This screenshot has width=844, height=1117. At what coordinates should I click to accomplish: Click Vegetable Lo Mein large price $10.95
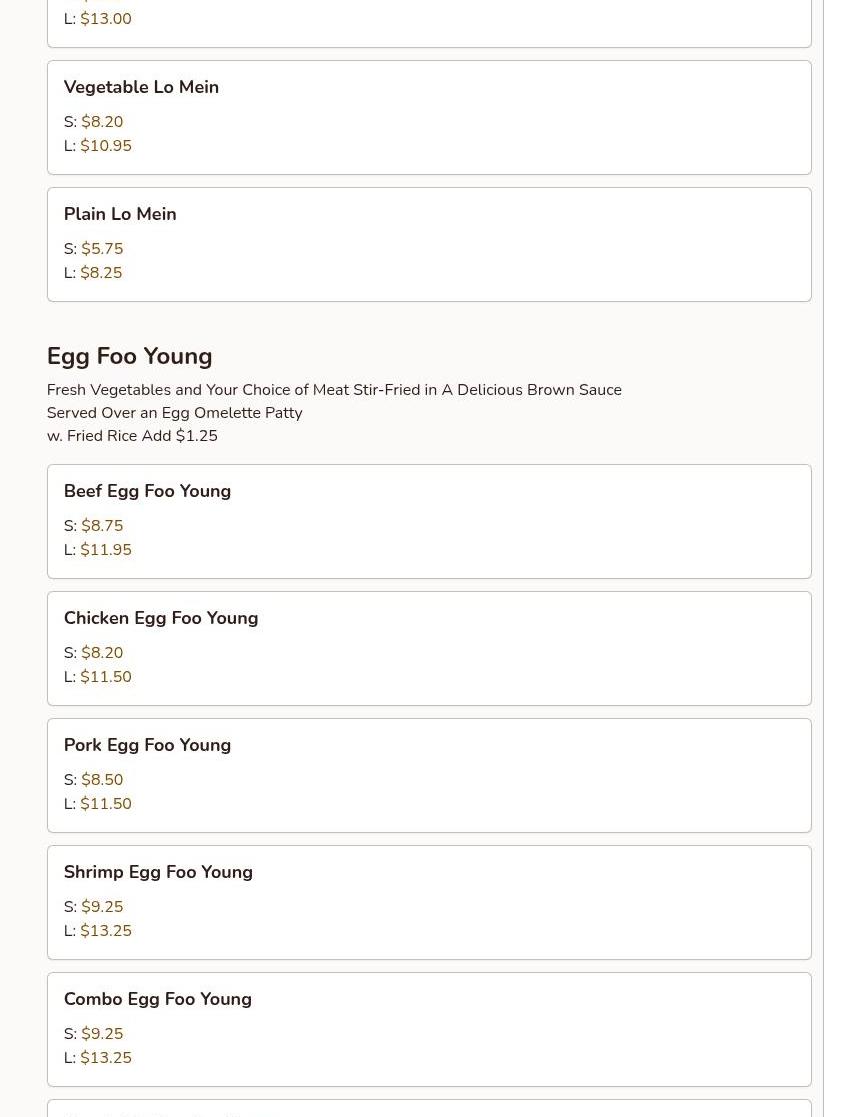tap(106, 146)
